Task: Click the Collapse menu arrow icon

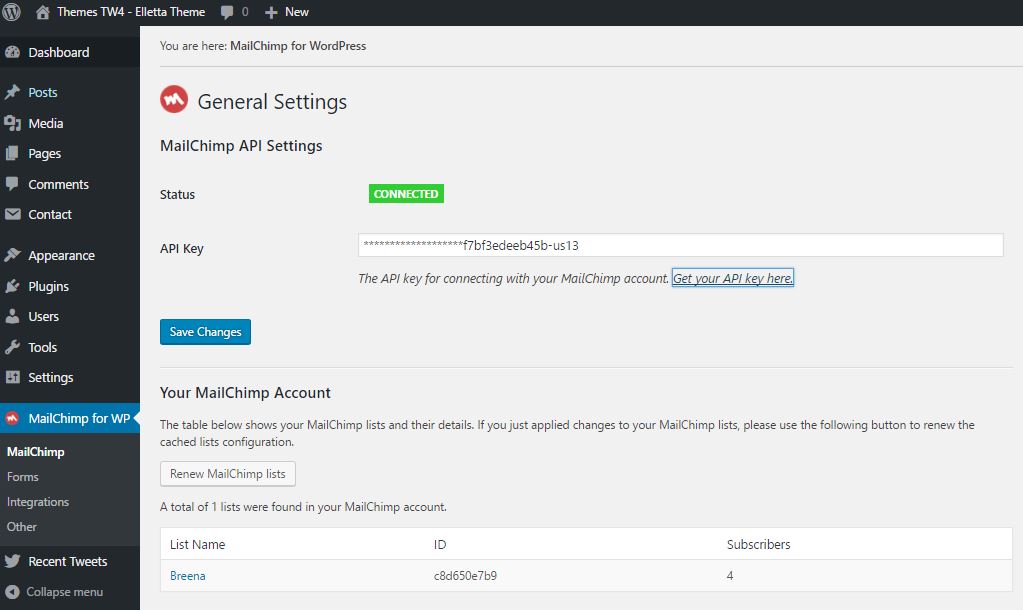Action: click(x=12, y=592)
